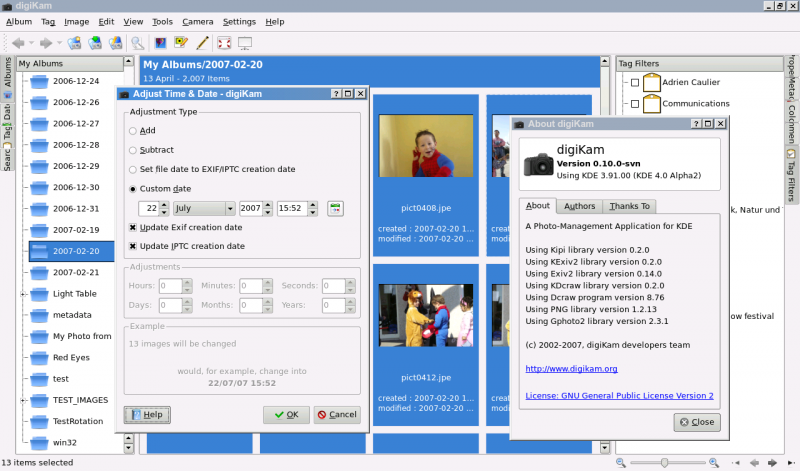The image size is (800, 471).
Task: Close the About digiKam dialog via Close button
Action: tap(697, 422)
